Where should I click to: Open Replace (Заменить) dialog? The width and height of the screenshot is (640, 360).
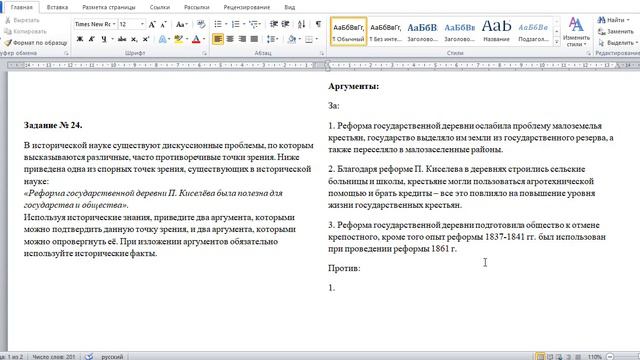coord(616,31)
